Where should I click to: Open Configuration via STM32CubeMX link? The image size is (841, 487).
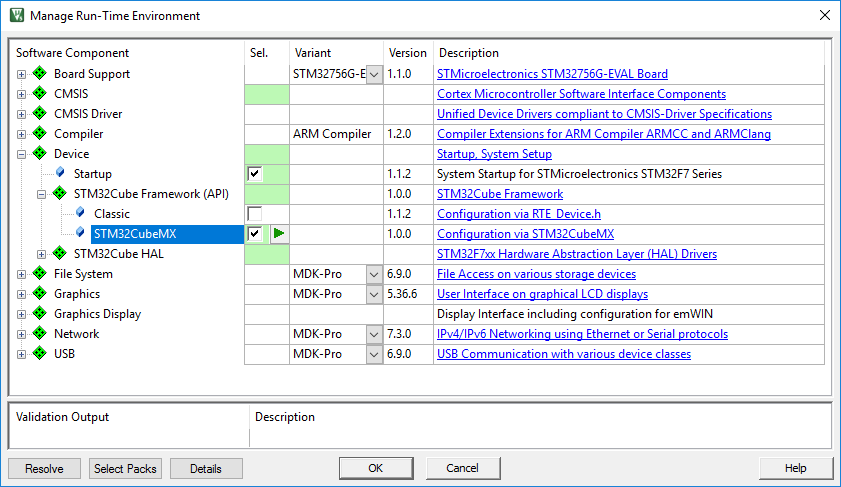pyautogui.click(x=525, y=233)
